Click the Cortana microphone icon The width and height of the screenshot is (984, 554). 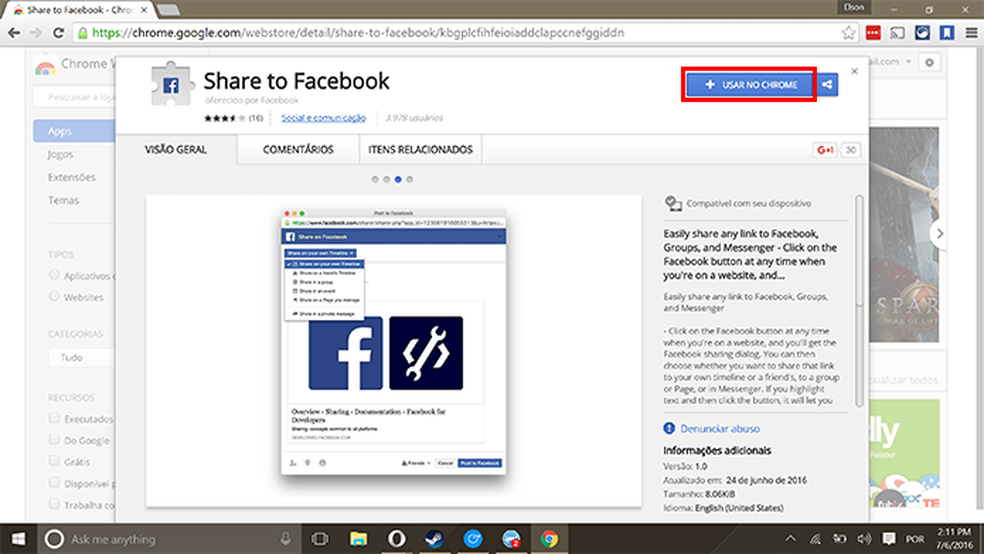[286, 539]
